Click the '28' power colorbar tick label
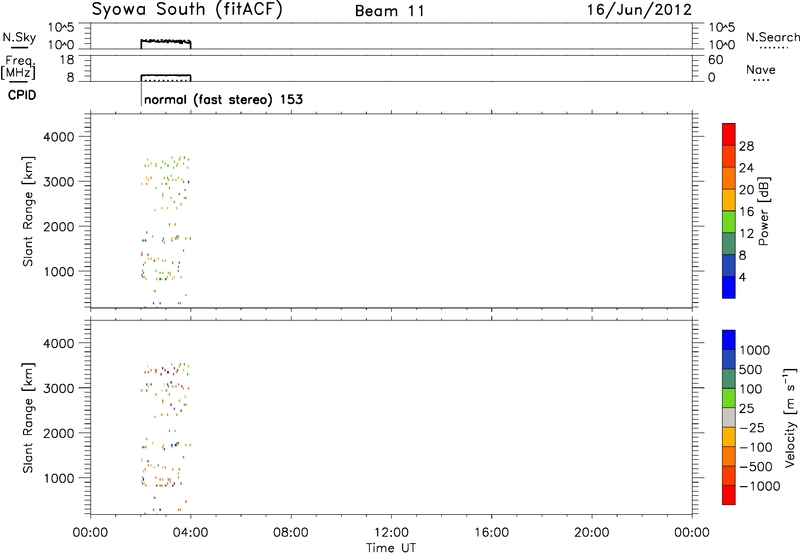Image resolution: width=800 pixels, height=554 pixels. coord(746,146)
